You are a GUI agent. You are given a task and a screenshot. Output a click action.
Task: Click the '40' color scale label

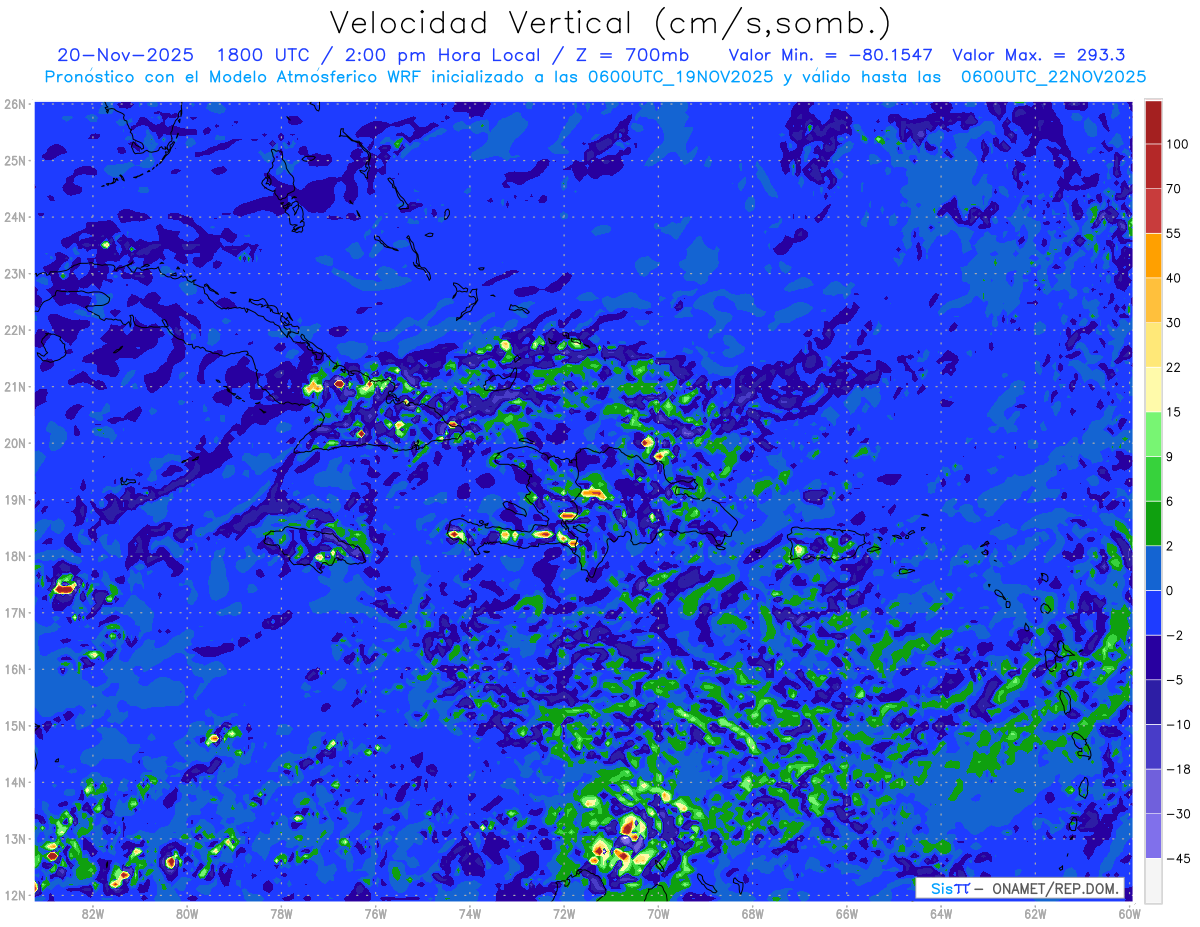tap(1174, 277)
